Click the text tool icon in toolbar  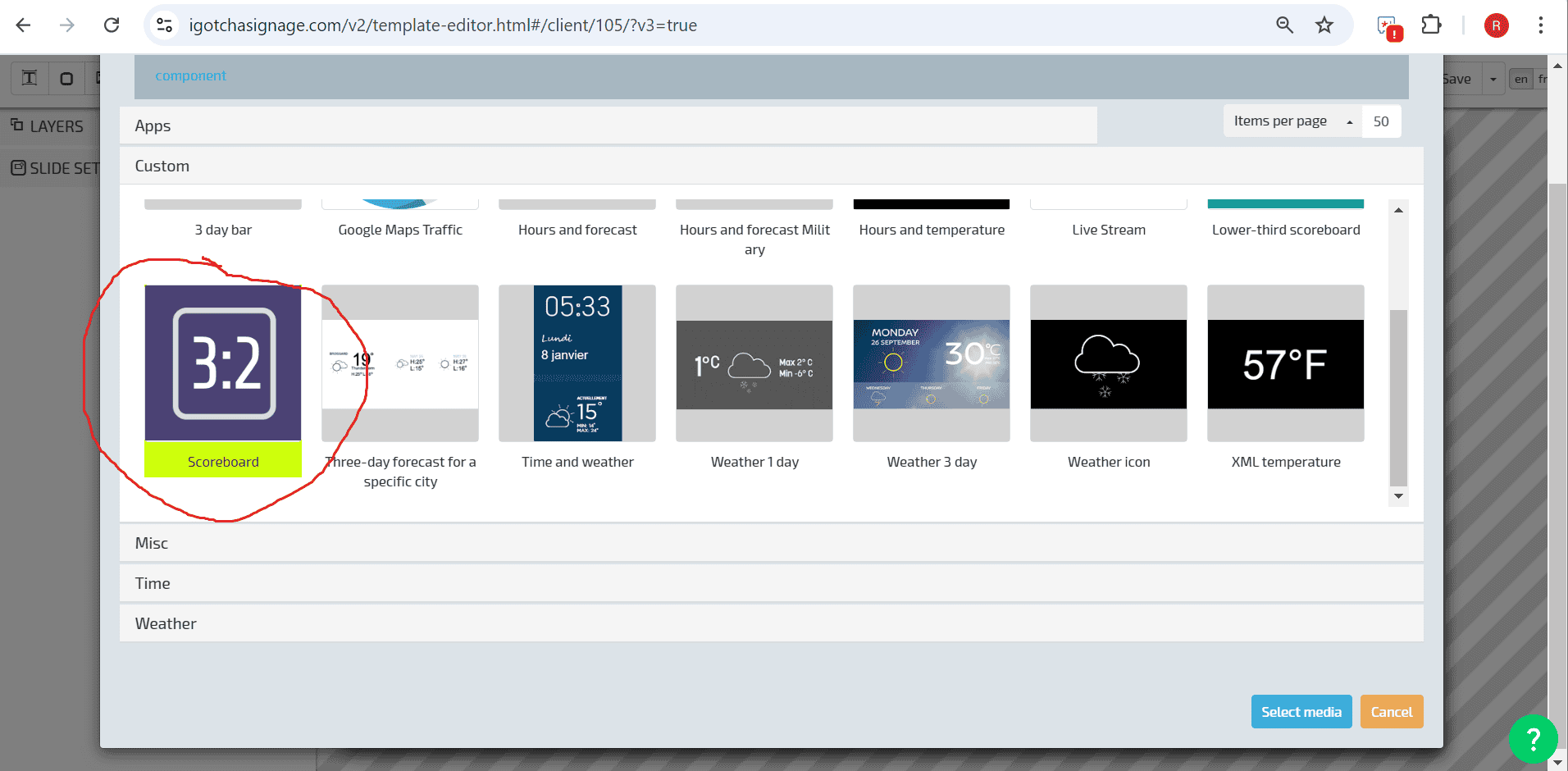(x=30, y=79)
